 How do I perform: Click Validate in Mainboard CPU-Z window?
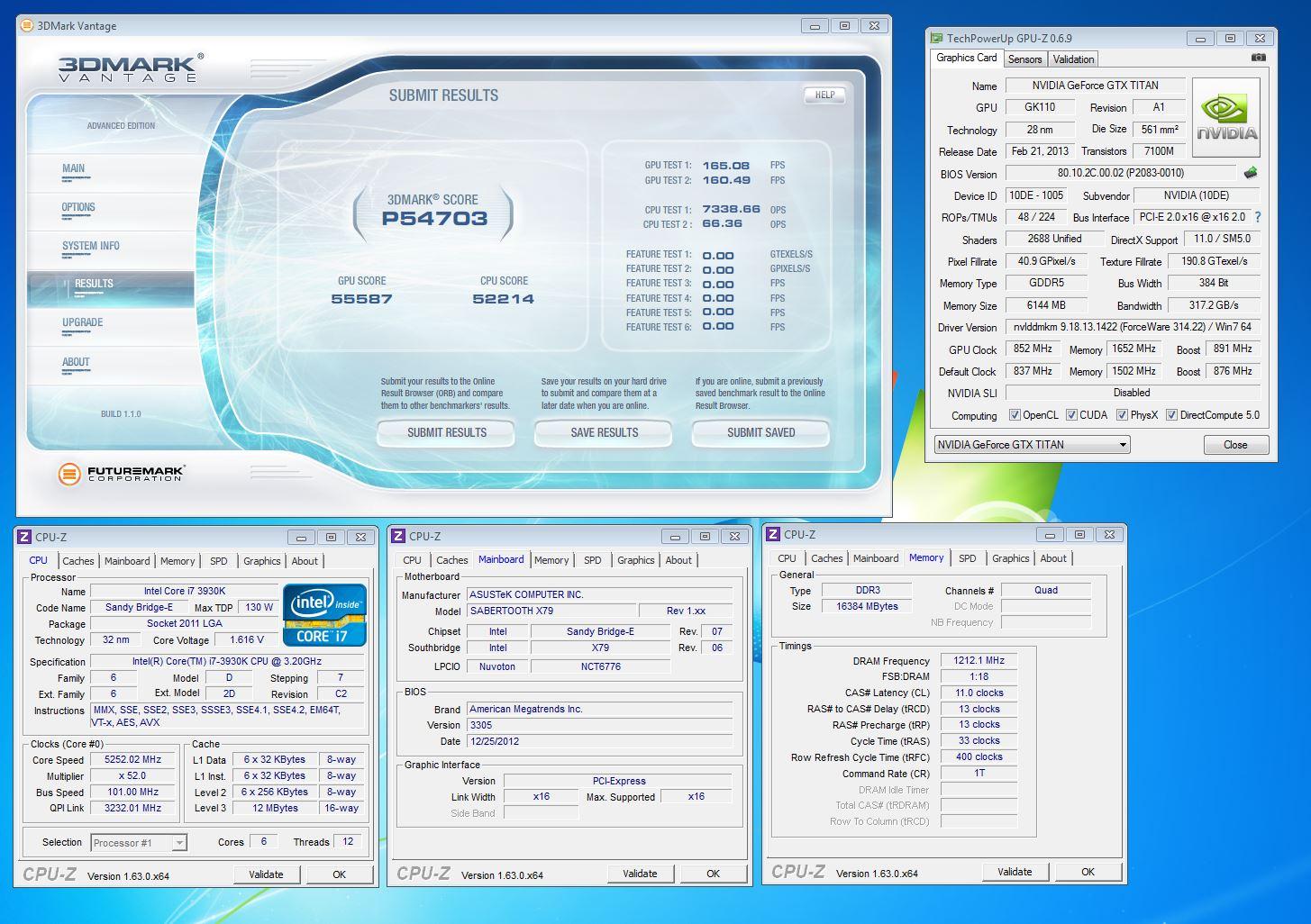[640, 874]
